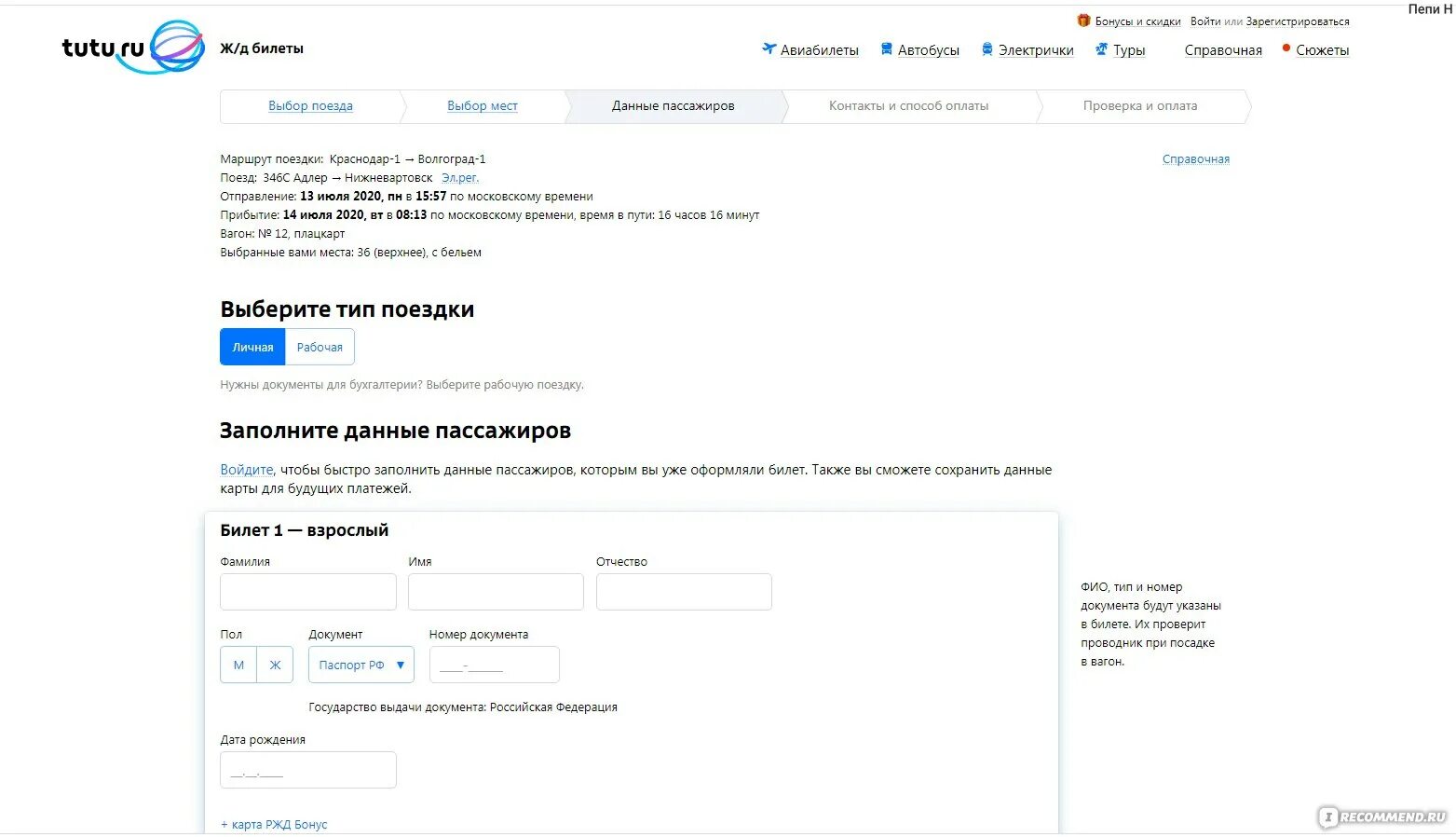Open Электрички section
1456x837 pixels.
[1036, 50]
